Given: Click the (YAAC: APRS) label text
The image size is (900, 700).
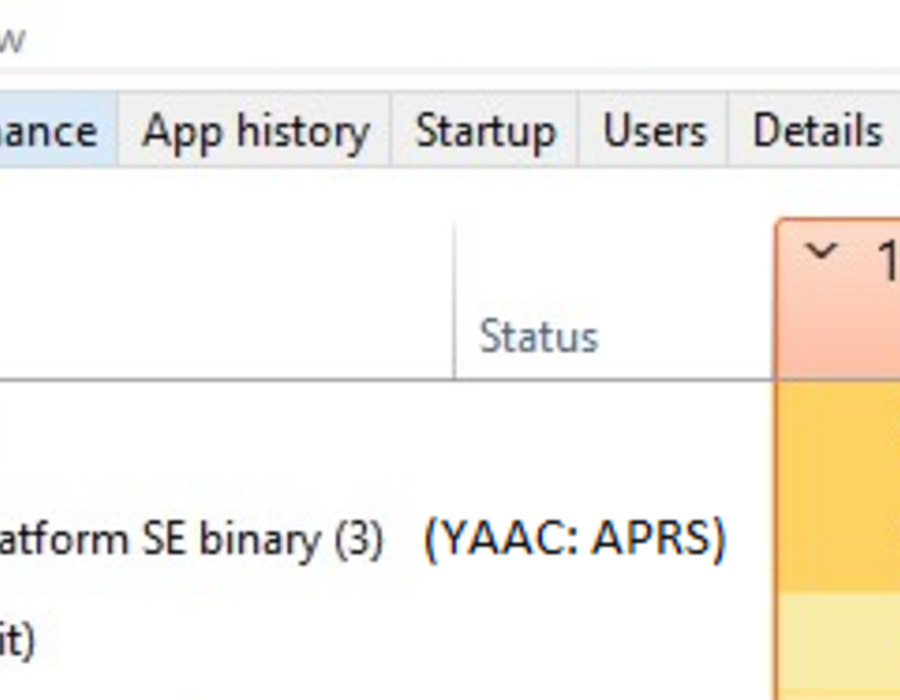Looking at the screenshot, I should [575, 539].
